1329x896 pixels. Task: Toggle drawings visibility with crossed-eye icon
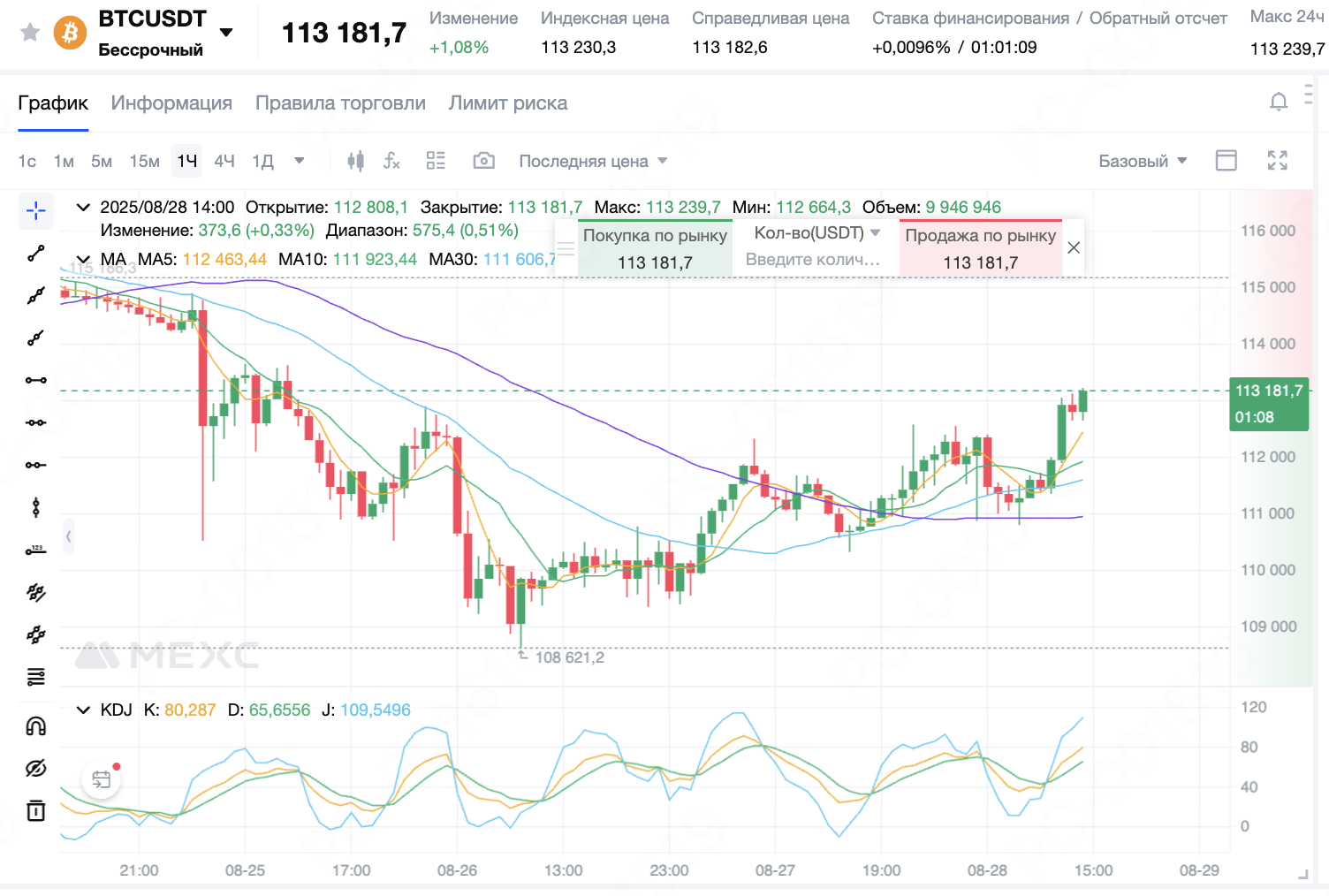click(35, 769)
